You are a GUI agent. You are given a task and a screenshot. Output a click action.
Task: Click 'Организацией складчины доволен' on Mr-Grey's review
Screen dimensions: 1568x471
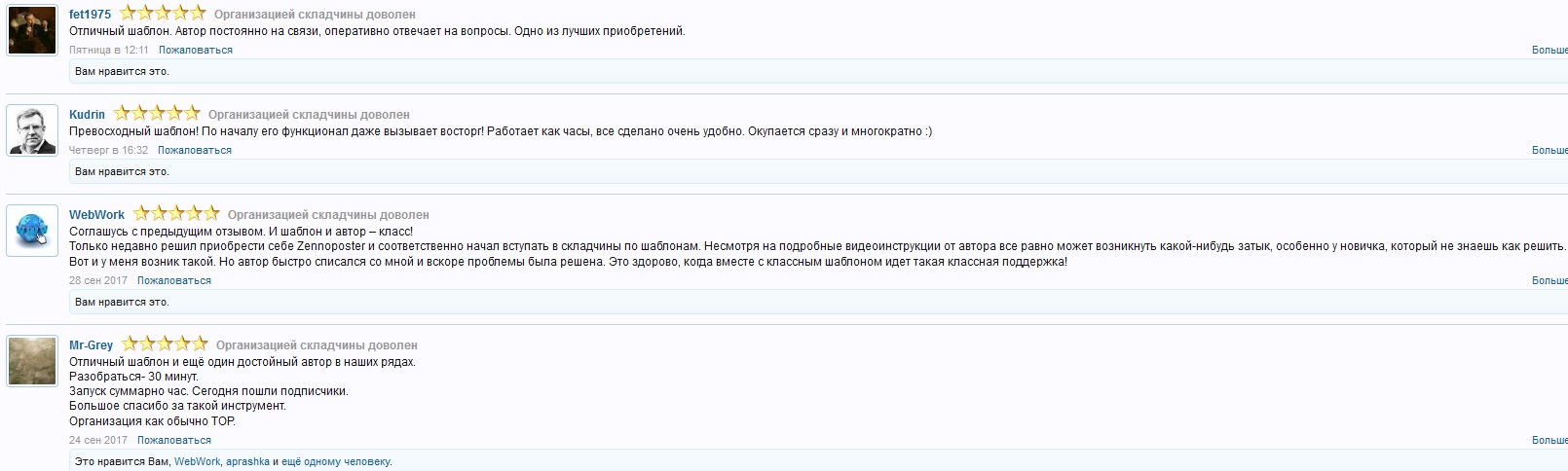pos(317,345)
